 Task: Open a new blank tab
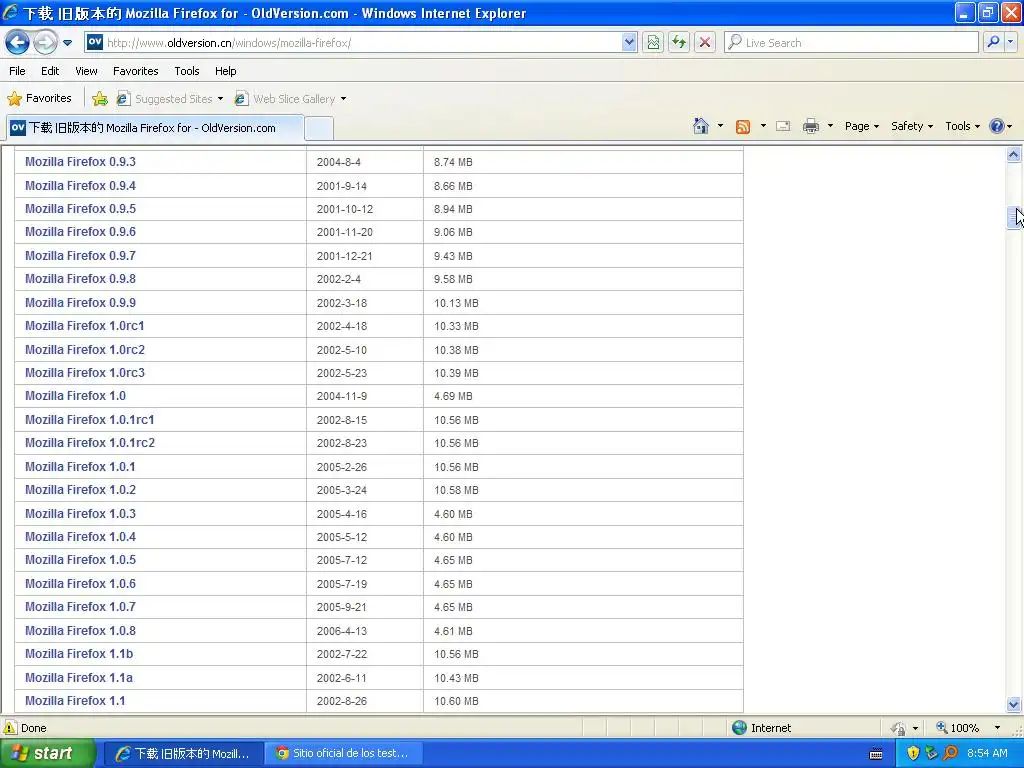point(319,129)
